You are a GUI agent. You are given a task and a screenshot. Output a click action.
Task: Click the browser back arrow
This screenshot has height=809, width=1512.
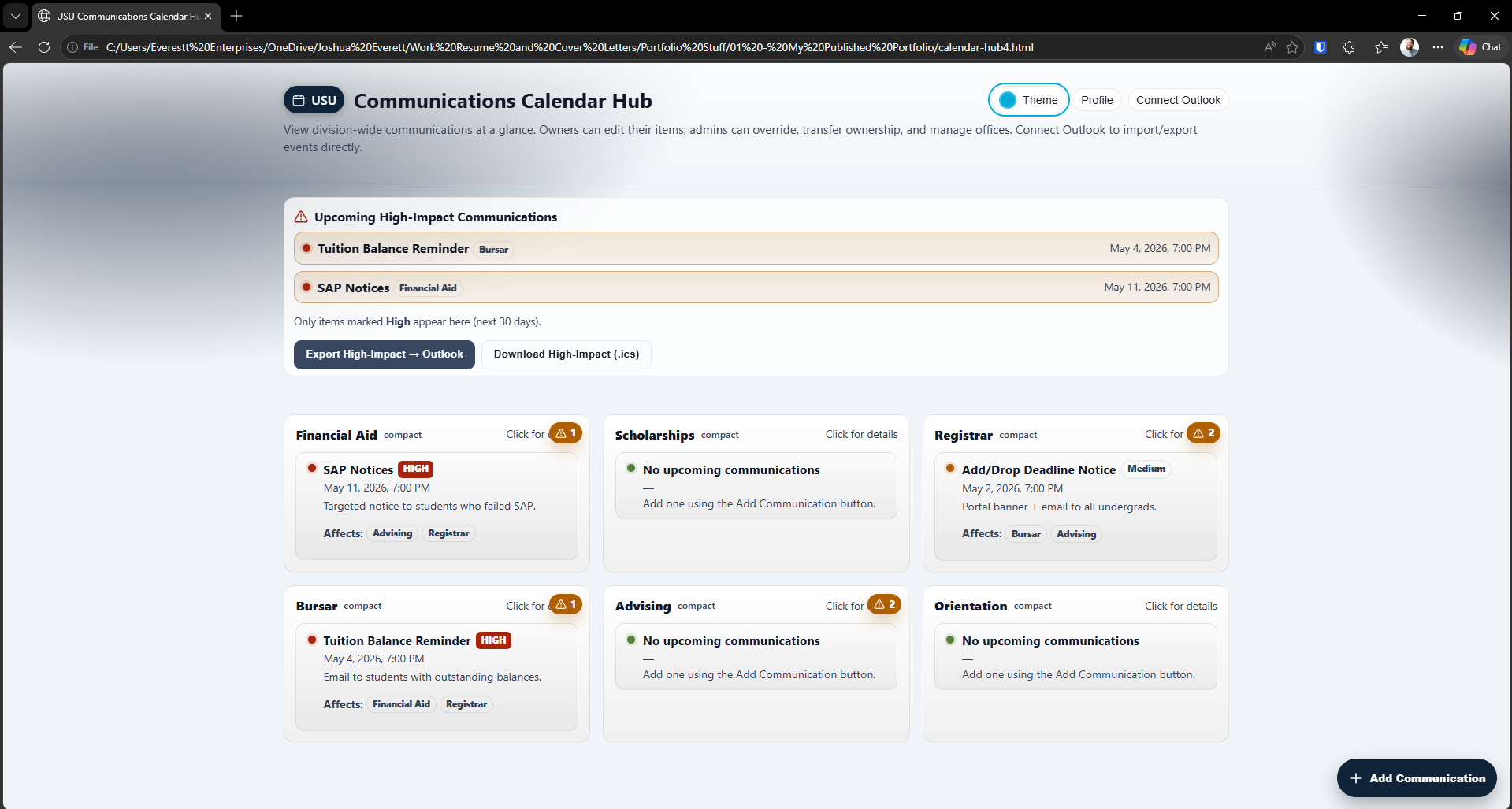(16, 47)
